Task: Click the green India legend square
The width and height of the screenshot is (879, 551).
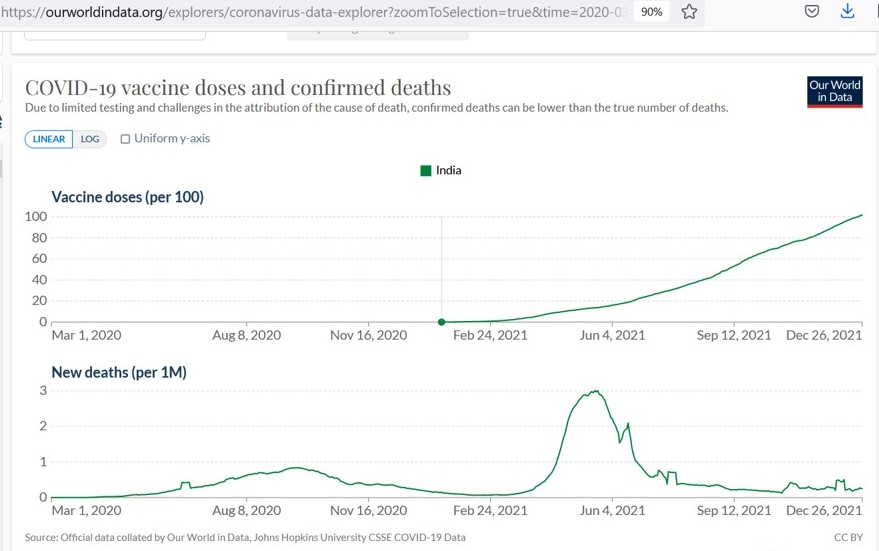Action: coord(426,171)
